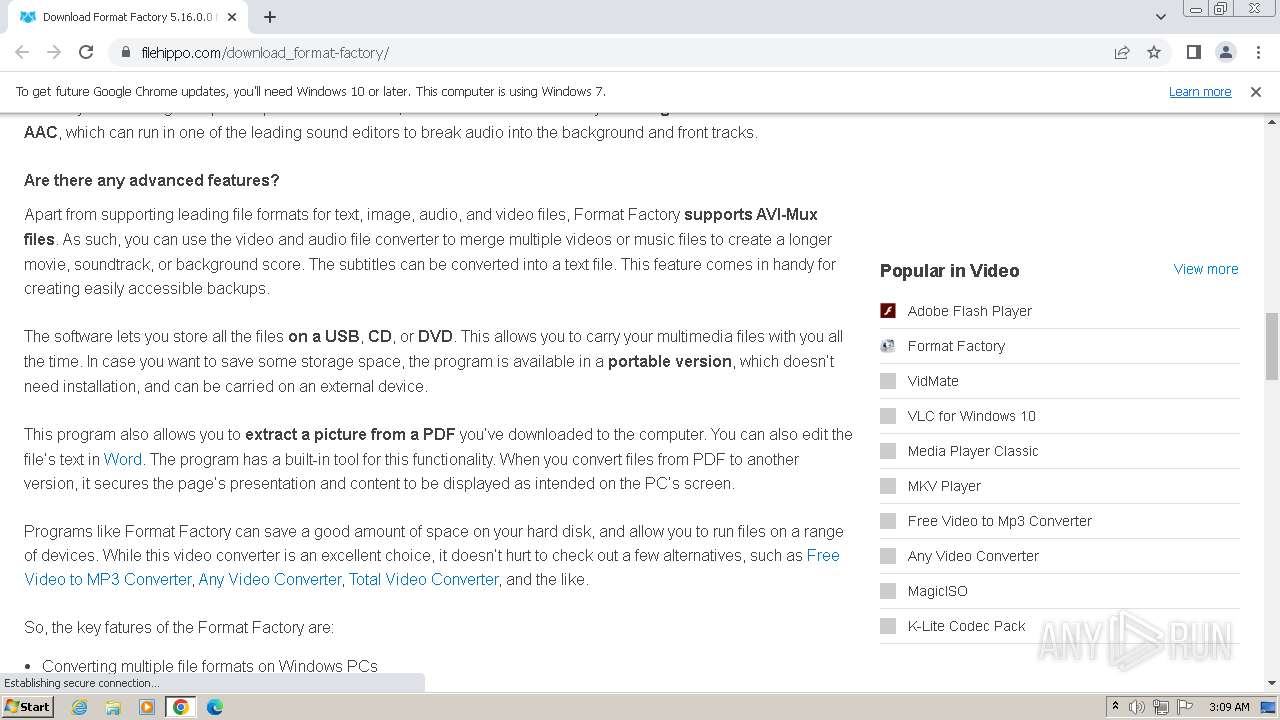This screenshot has width=1280, height=720.
Task: Open the Chrome profile avatar
Action: (x=1225, y=52)
